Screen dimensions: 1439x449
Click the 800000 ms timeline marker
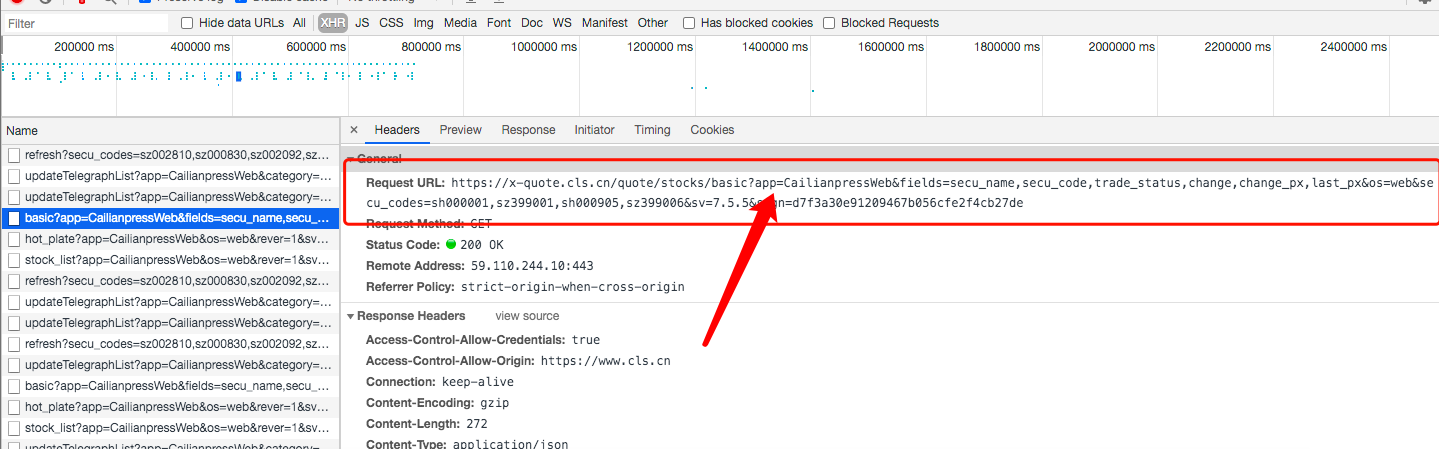click(431, 47)
